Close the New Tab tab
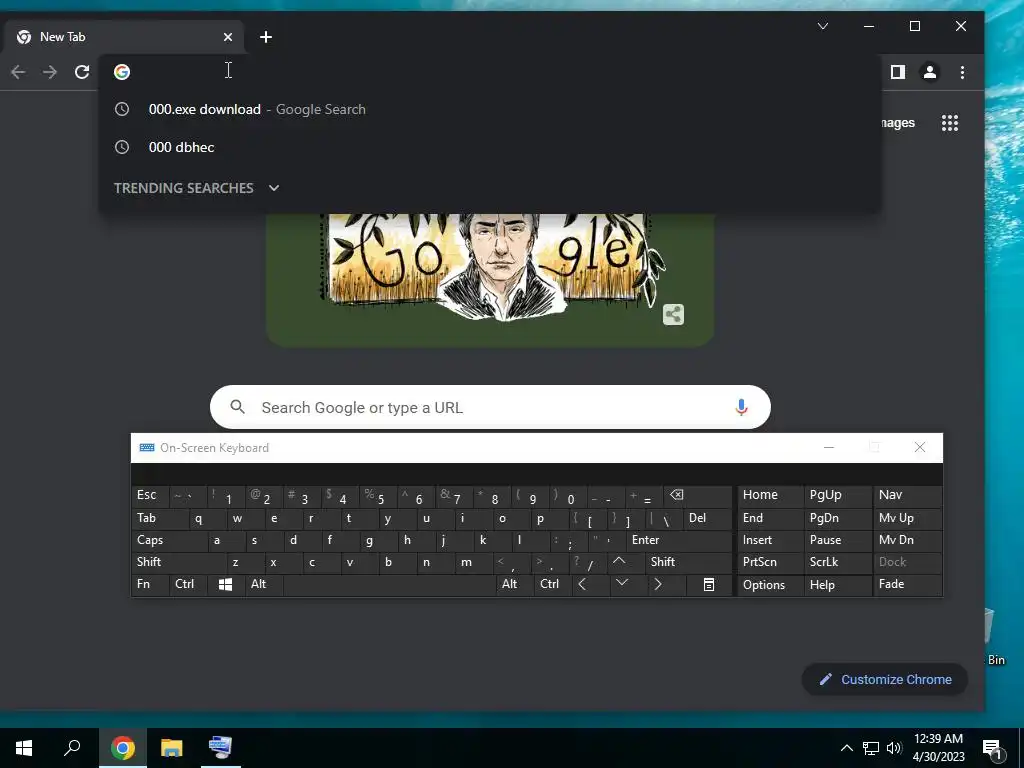 pos(228,37)
